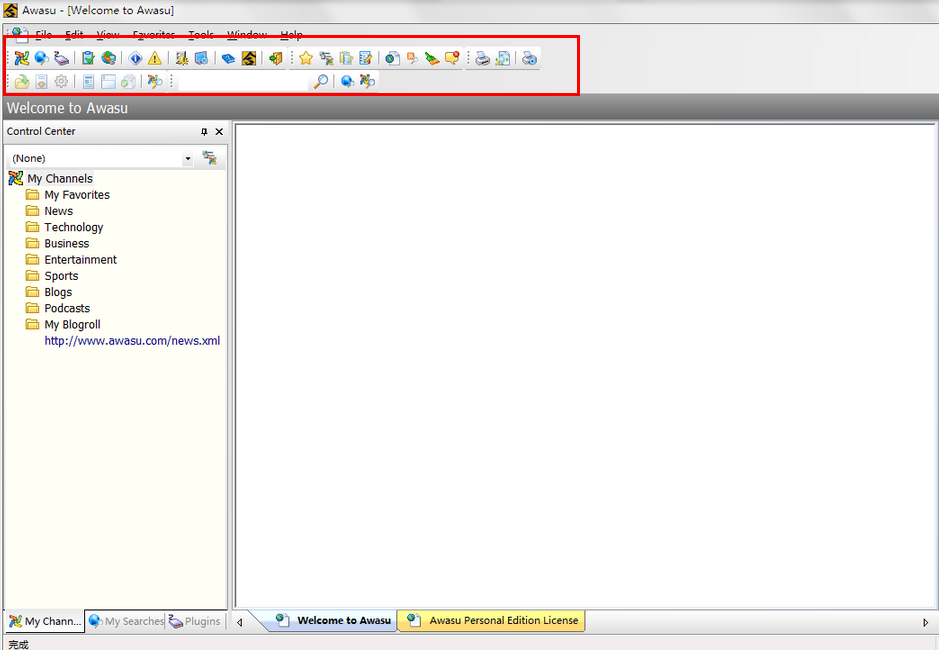
Task: Close the Control Center panel
Action: [219, 132]
